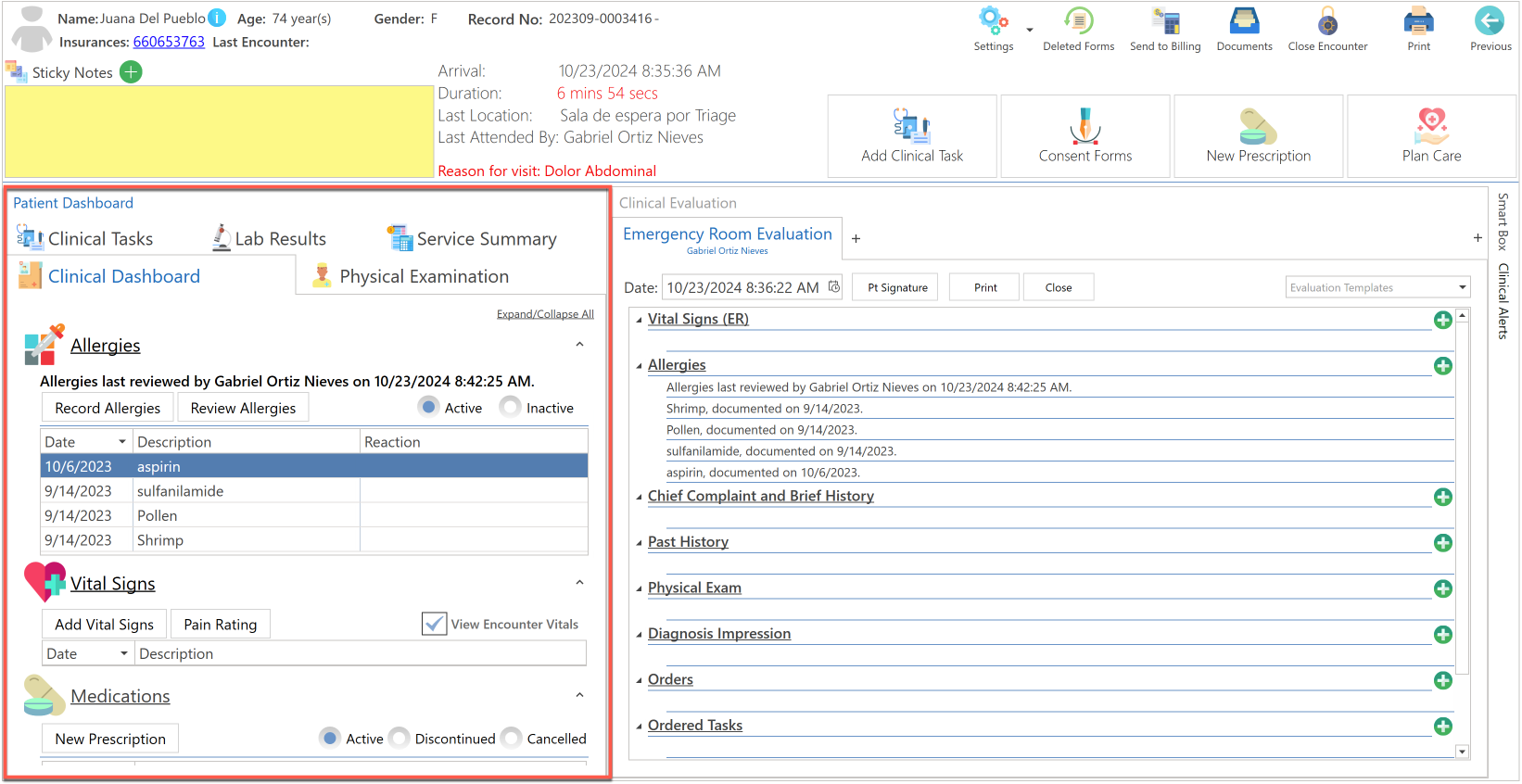Select the Cancelled medications radio button
1522x784 pixels.
tap(512, 738)
